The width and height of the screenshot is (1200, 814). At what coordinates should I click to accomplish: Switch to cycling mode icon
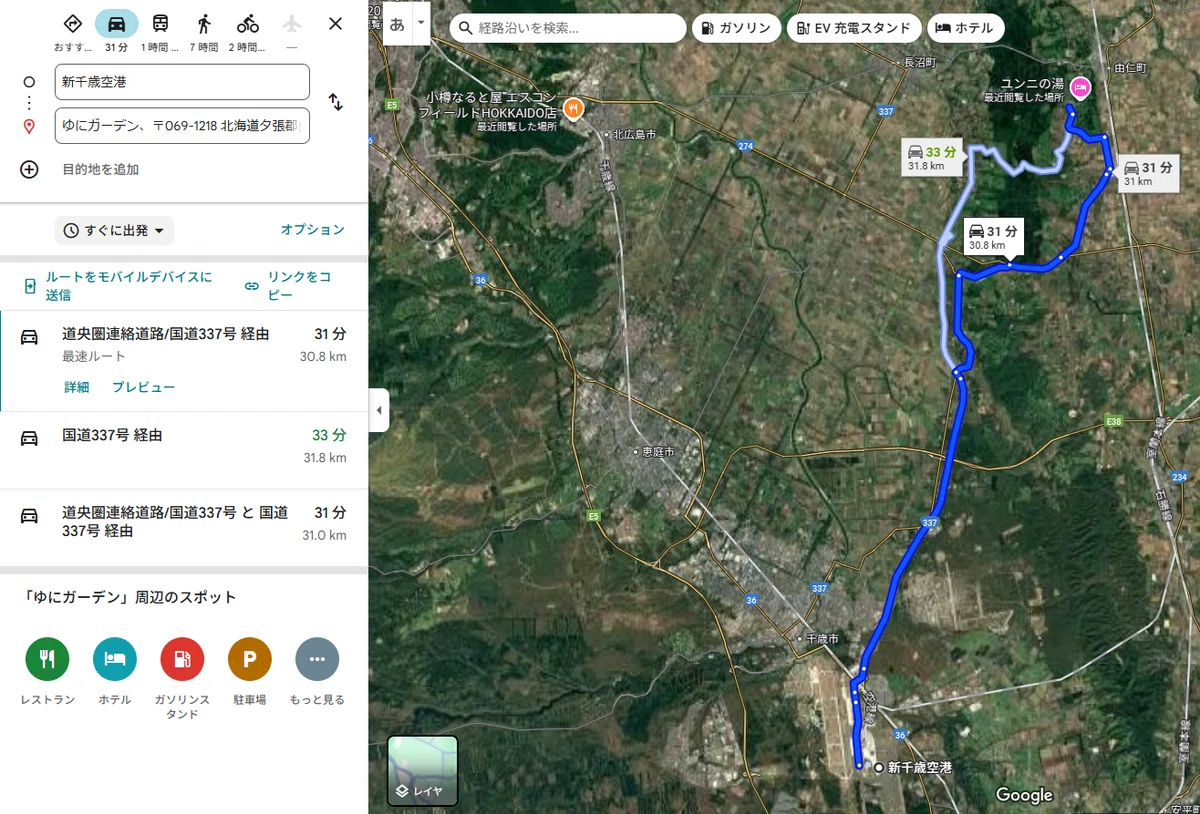coord(248,24)
